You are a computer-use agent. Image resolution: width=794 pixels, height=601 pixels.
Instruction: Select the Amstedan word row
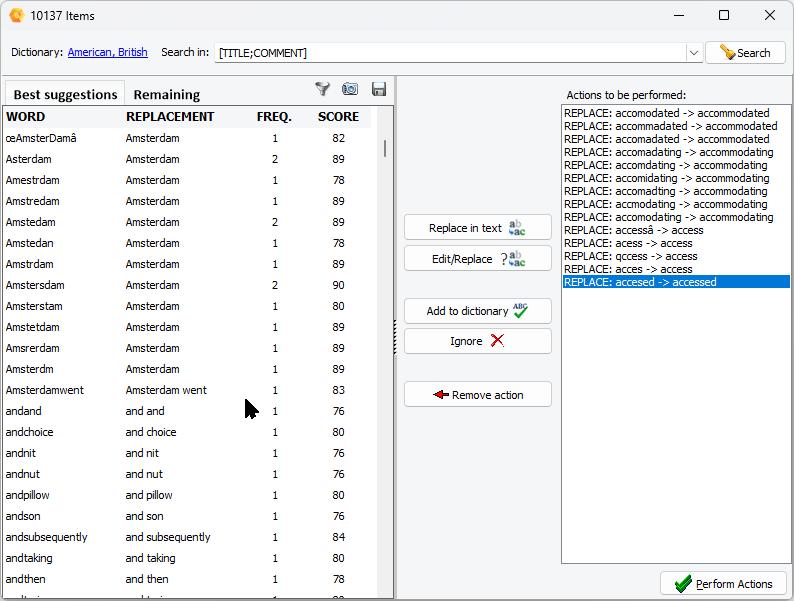click(187, 243)
